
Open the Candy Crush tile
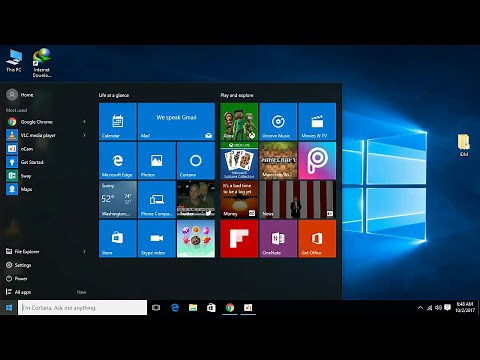(196, 238)
